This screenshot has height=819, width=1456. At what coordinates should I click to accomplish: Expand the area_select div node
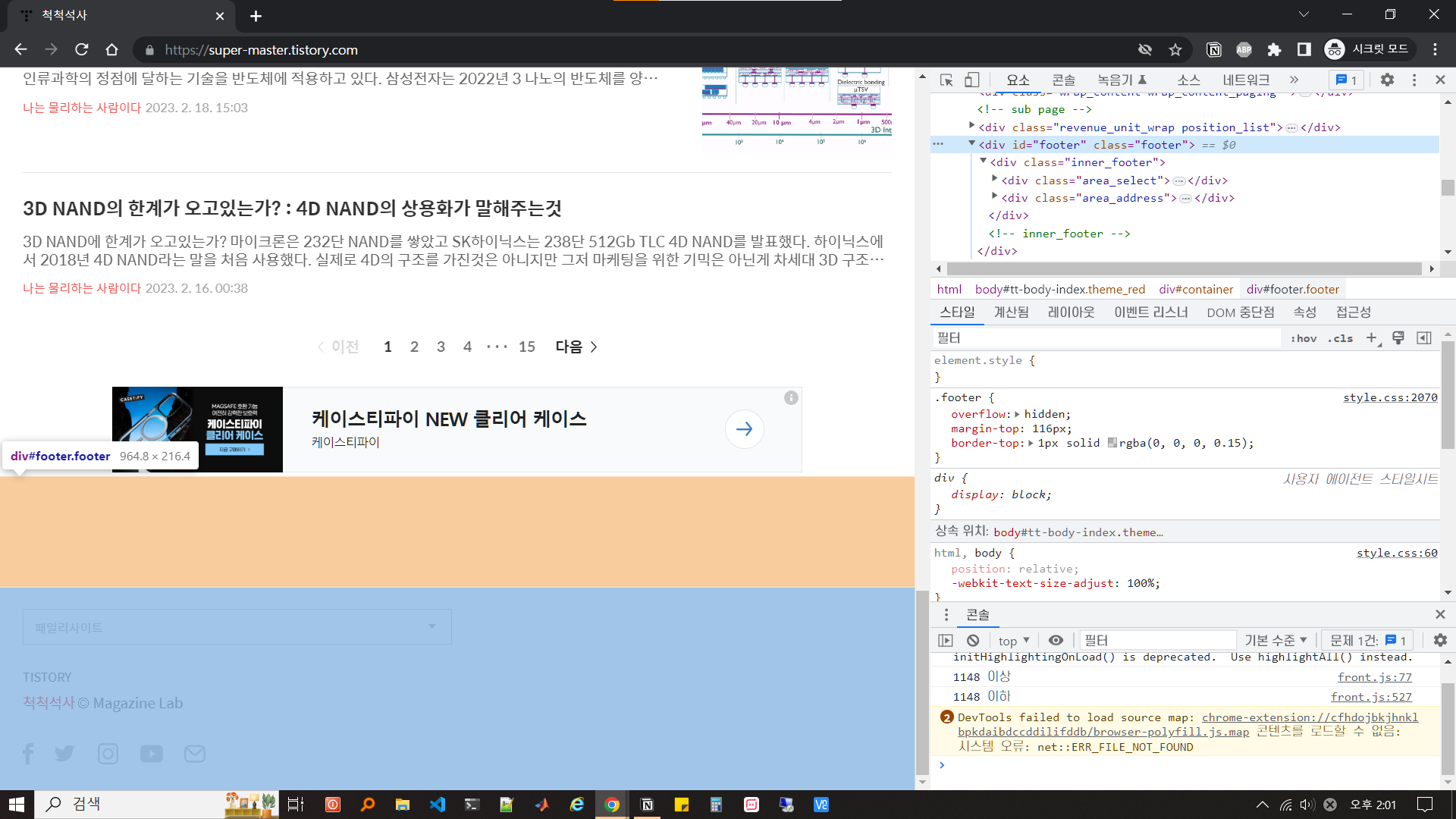click(994, 179)
